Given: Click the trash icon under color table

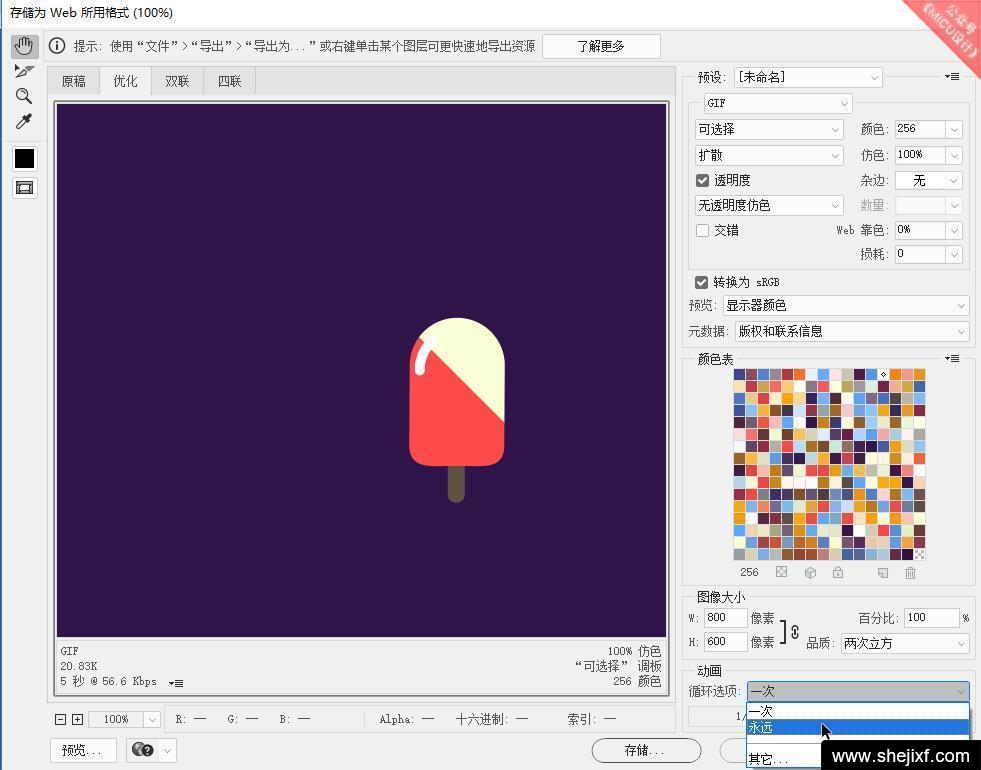Looking at the screenshot, I should tap(910, 573).
